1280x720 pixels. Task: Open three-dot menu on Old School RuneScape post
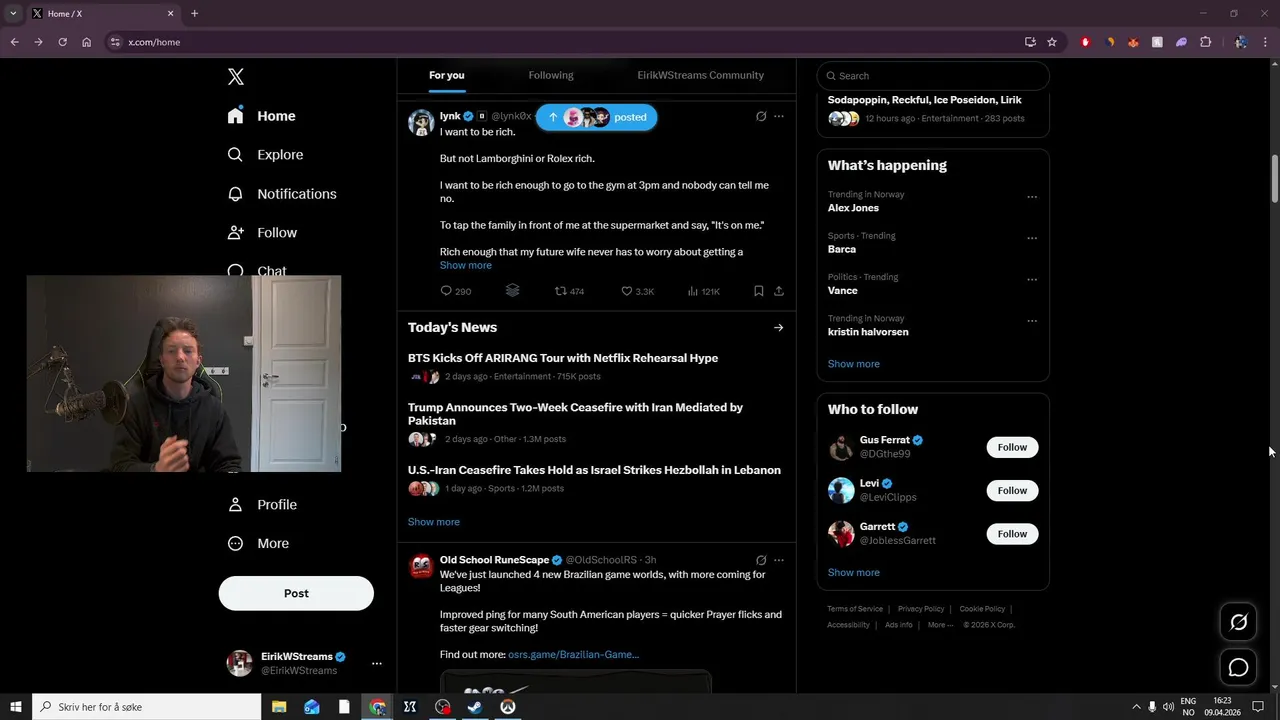[779, 560]
